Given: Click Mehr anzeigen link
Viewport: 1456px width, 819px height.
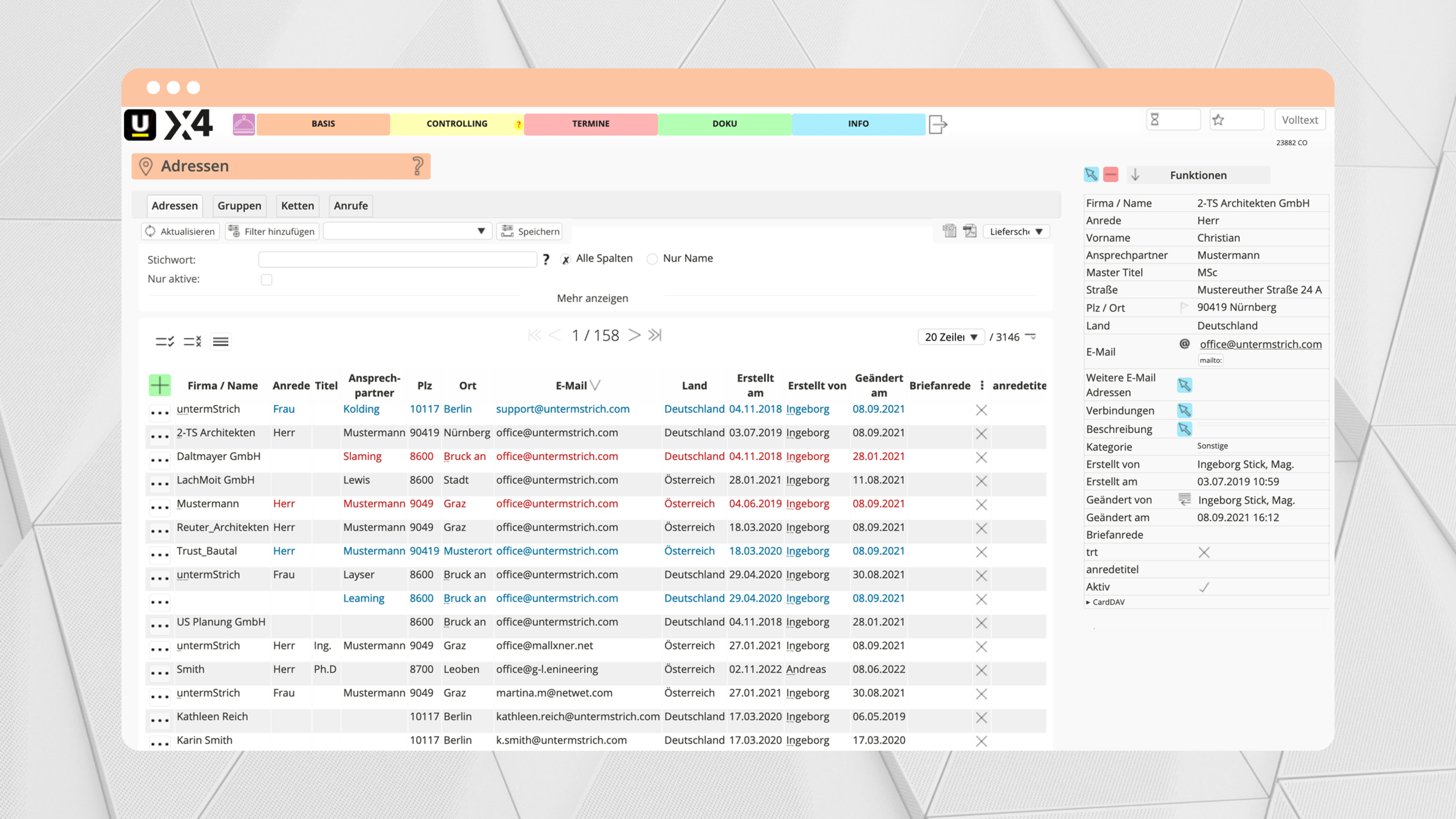Looking at the screenshot, I should point(592,298).
